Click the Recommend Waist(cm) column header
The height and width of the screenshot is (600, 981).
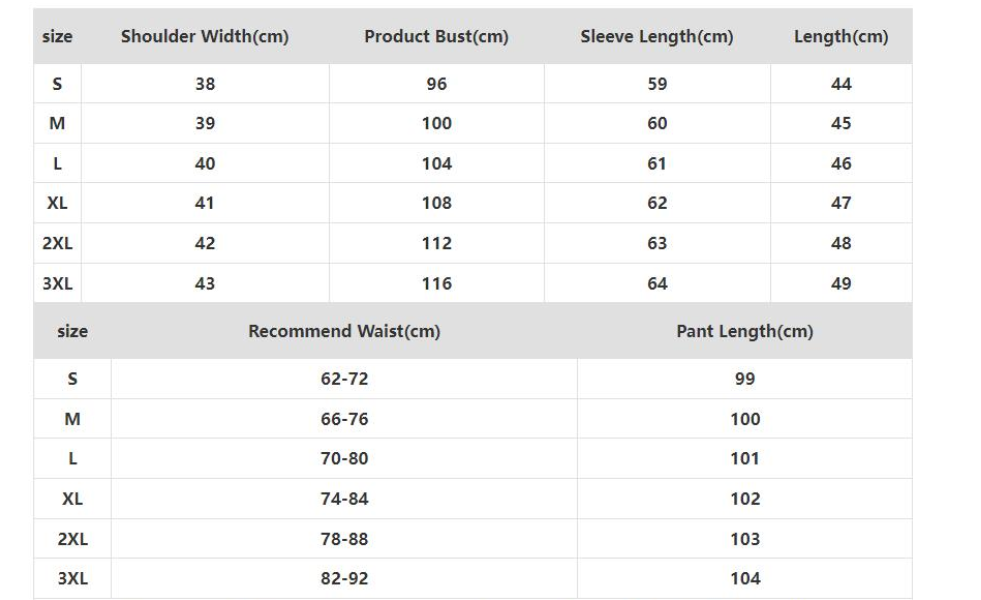pos(344,332)
